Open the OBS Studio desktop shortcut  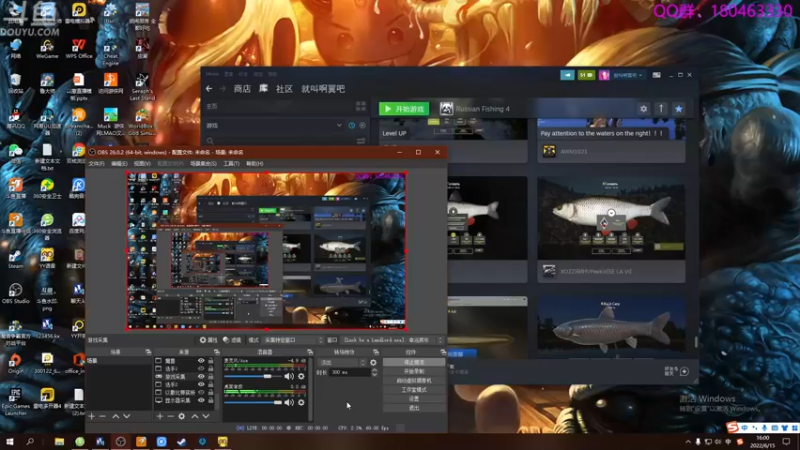[15, 294]
